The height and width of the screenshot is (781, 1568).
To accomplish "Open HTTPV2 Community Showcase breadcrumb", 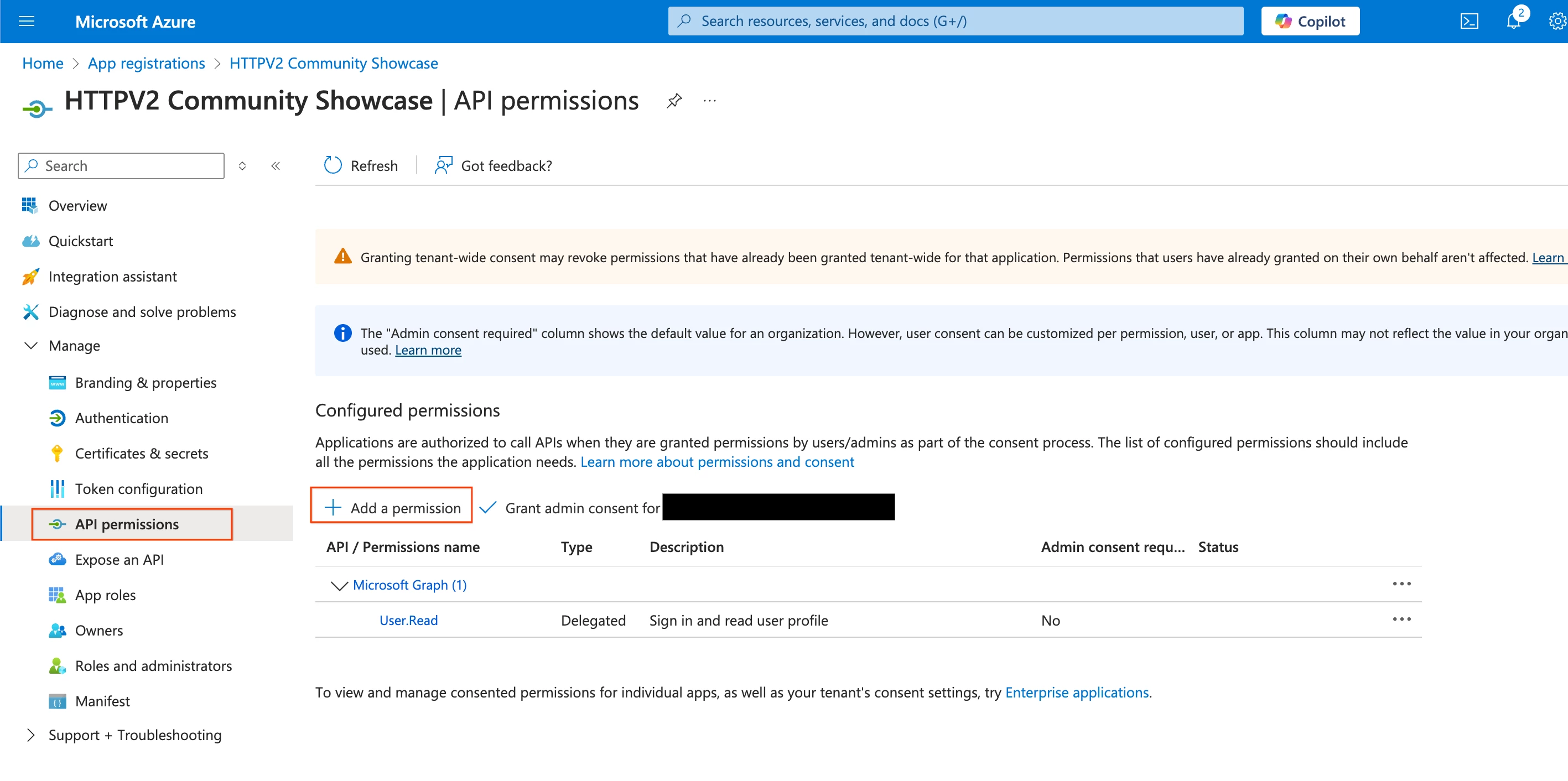I will tap(334, 63).
